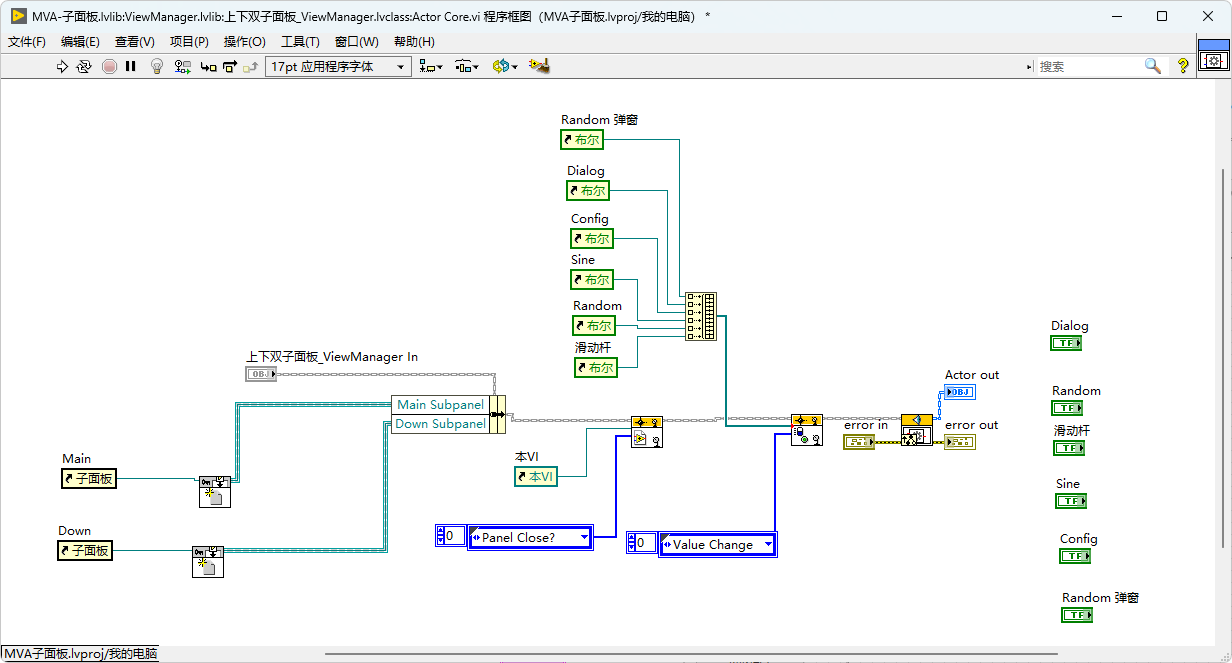Image resolution: width=1232 pixels, height=663 pixels.
Task: Toggle Highlight Execution light bulb
Action: (156, 66)
